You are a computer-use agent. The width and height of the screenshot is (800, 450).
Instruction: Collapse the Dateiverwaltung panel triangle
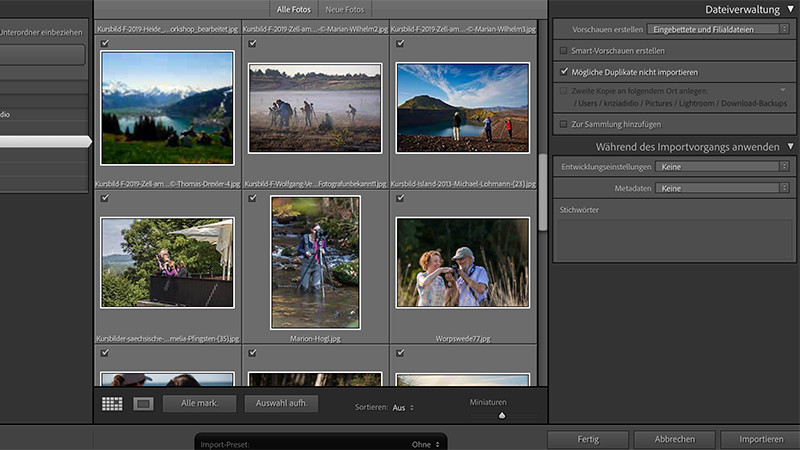point(790,9)
